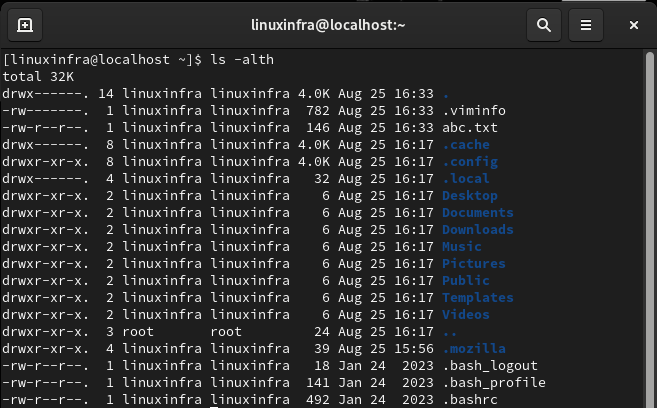This screenshot has width=657, height=408.
Task: Click the terminal vertical scrollbar
Action: [x=649, y=228]
